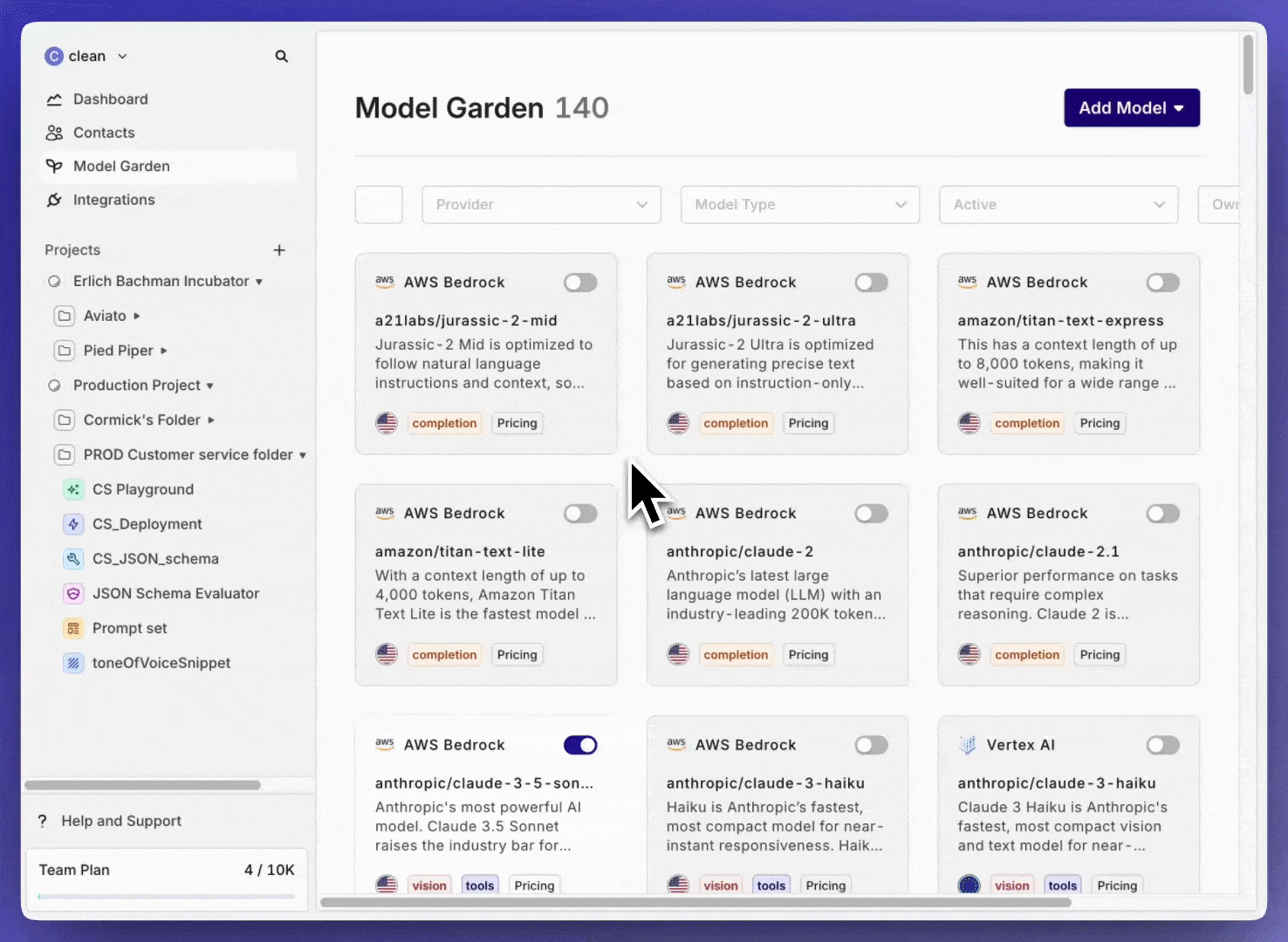Collapse the Production Project arrow
This screenshot has height=942, width=1288.
[x=209, y=386]
